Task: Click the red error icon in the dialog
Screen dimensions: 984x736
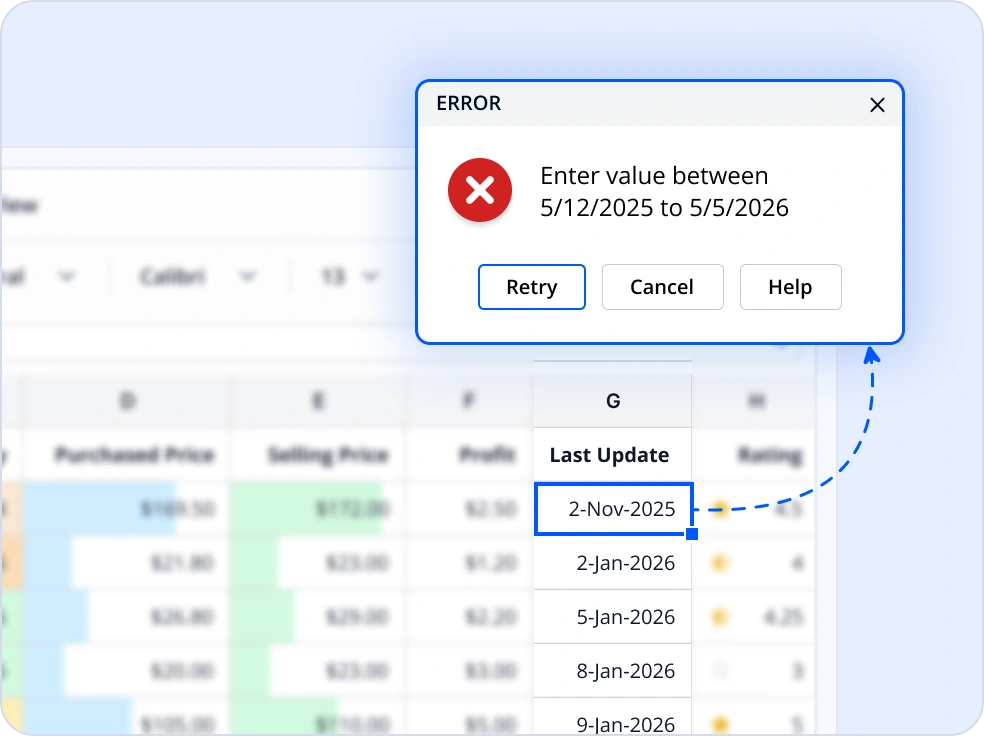Action: (480, 190)
